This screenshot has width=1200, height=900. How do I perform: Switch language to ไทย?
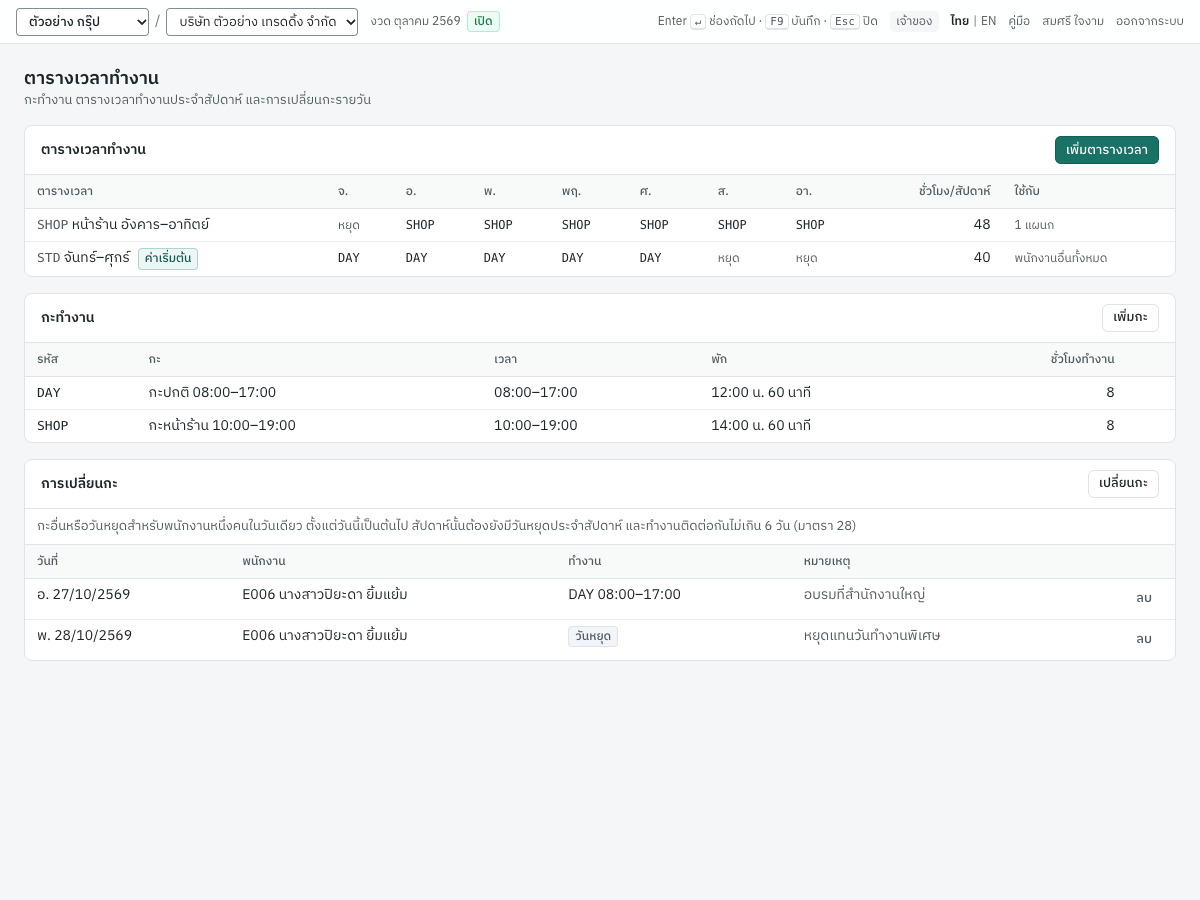coord(959,21)
